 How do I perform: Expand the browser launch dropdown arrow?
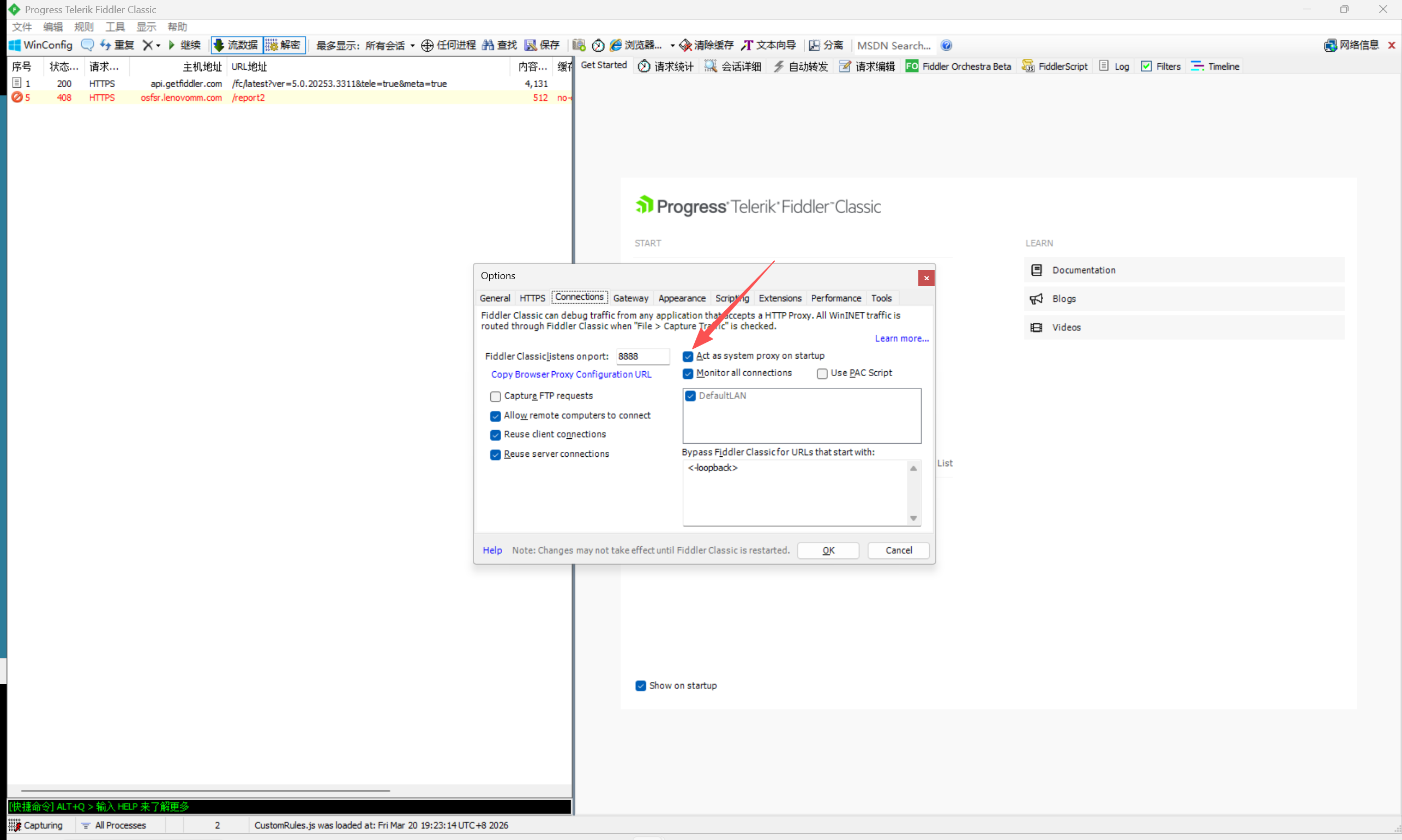tap(672, 45)
